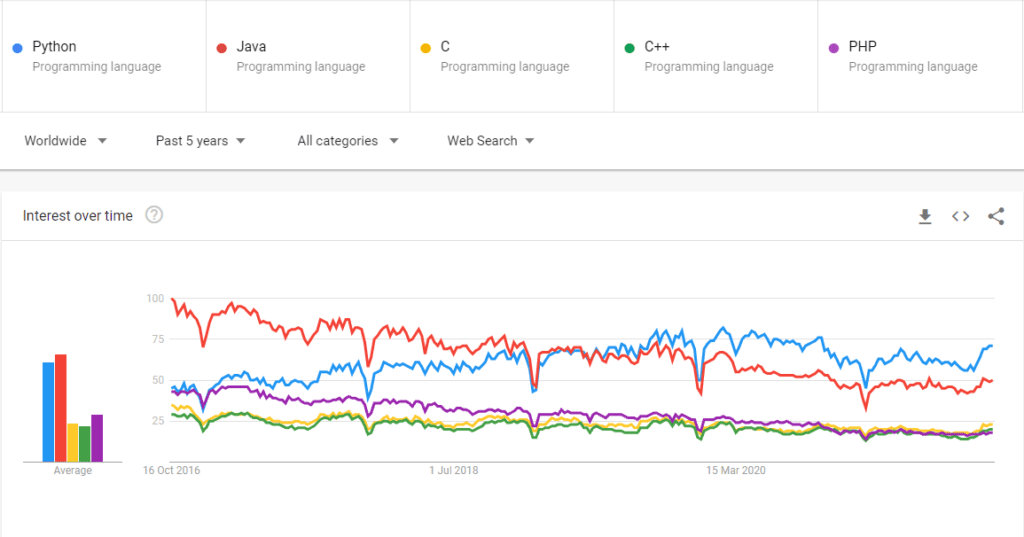Open the Worldwide region dropdown
1024x537 pixels.
pyautogui.click(x=66, y=141)
